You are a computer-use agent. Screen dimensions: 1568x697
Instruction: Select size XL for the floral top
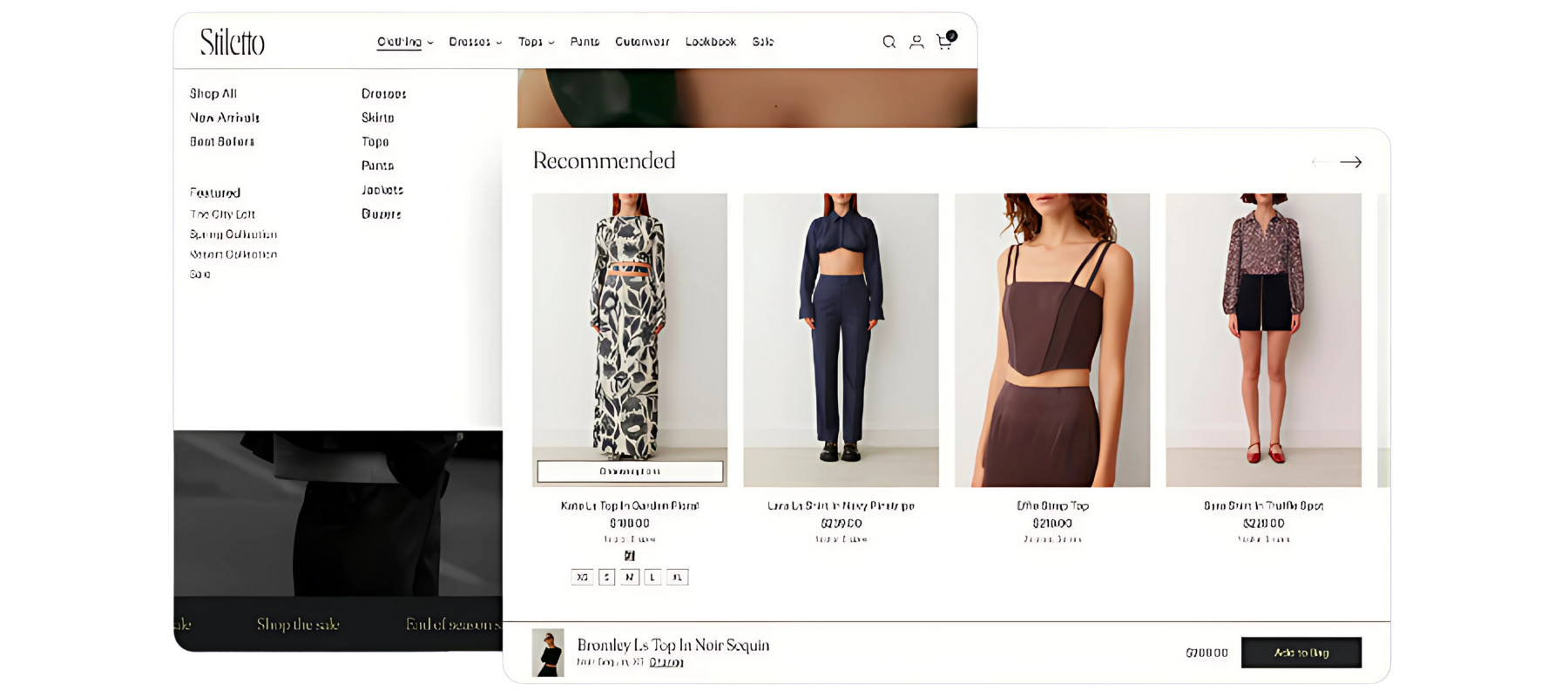point(677,577)
